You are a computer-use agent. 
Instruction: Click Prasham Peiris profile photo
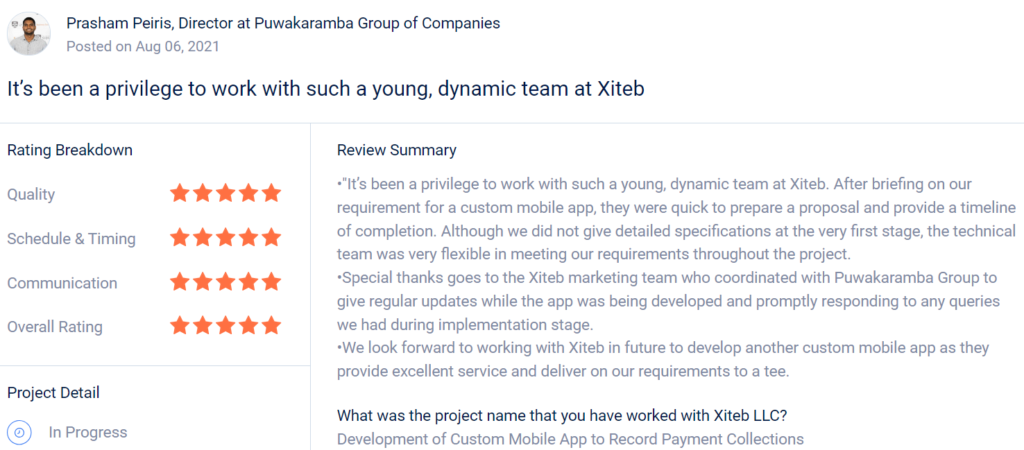coord(29,33)
